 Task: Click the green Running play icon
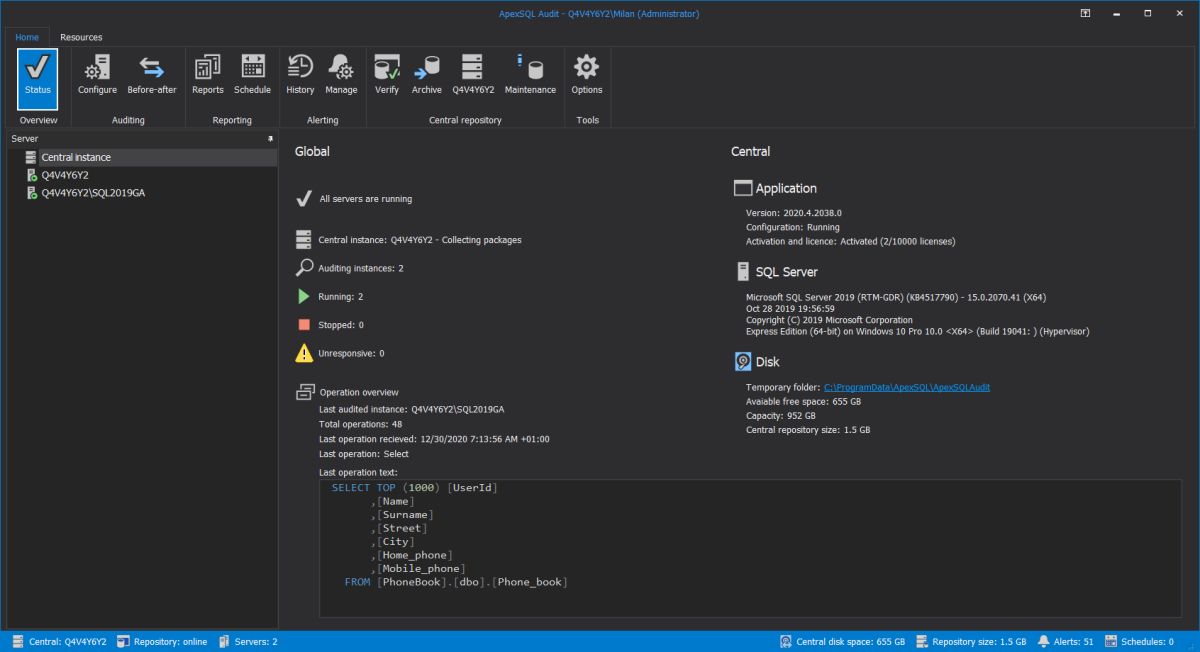pos(304,296)
